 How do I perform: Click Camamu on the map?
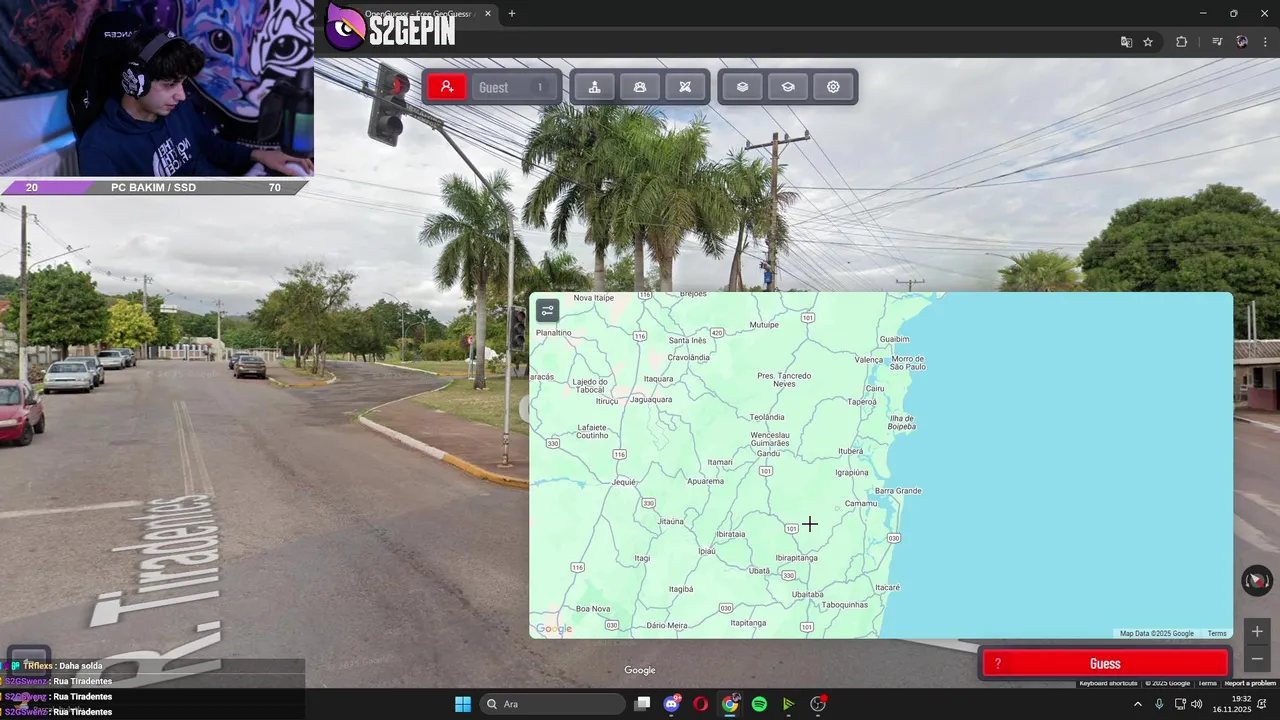(861, 503)
